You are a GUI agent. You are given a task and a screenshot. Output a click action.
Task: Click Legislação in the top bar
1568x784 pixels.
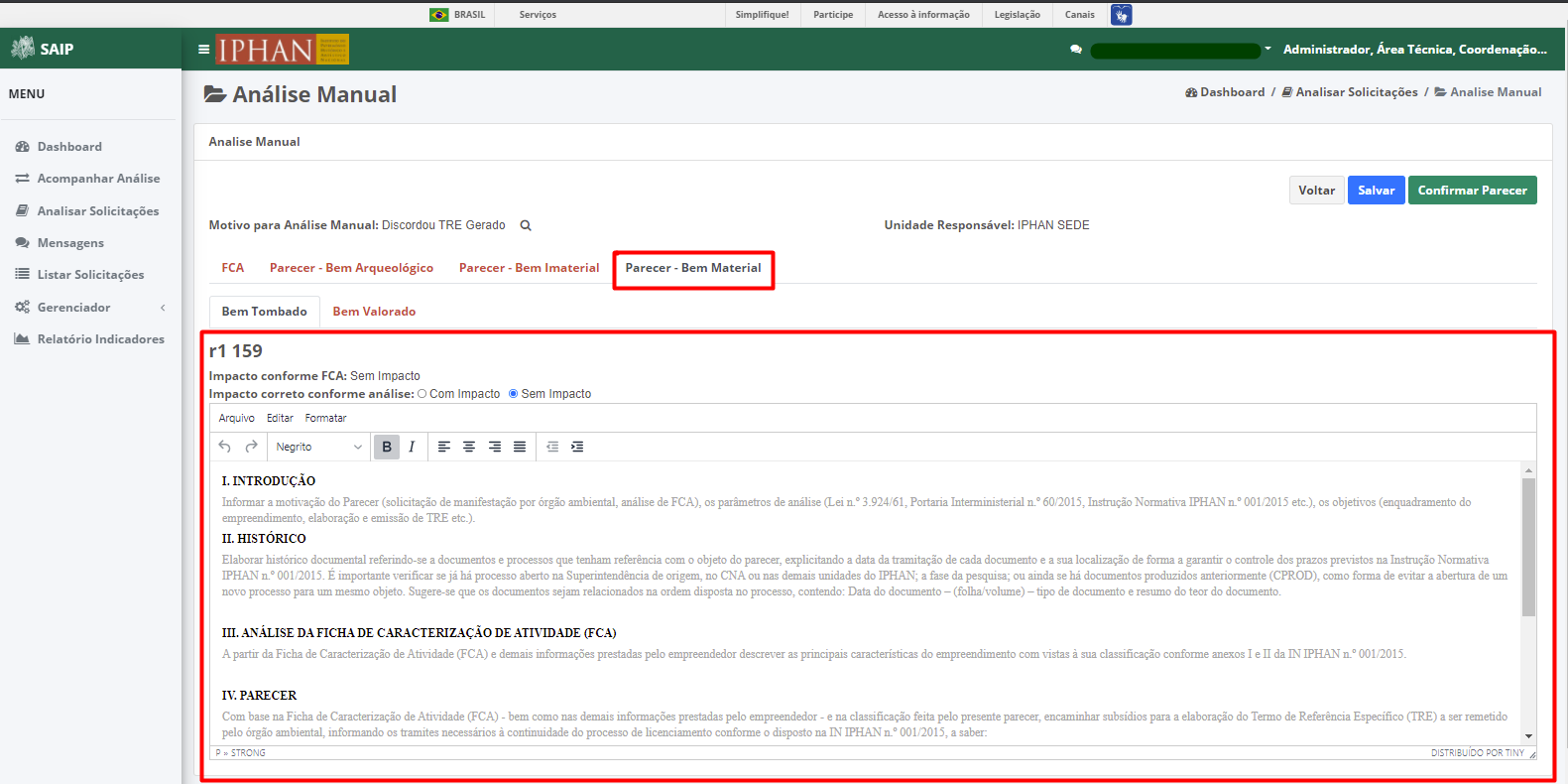[x=1018, y=15]
